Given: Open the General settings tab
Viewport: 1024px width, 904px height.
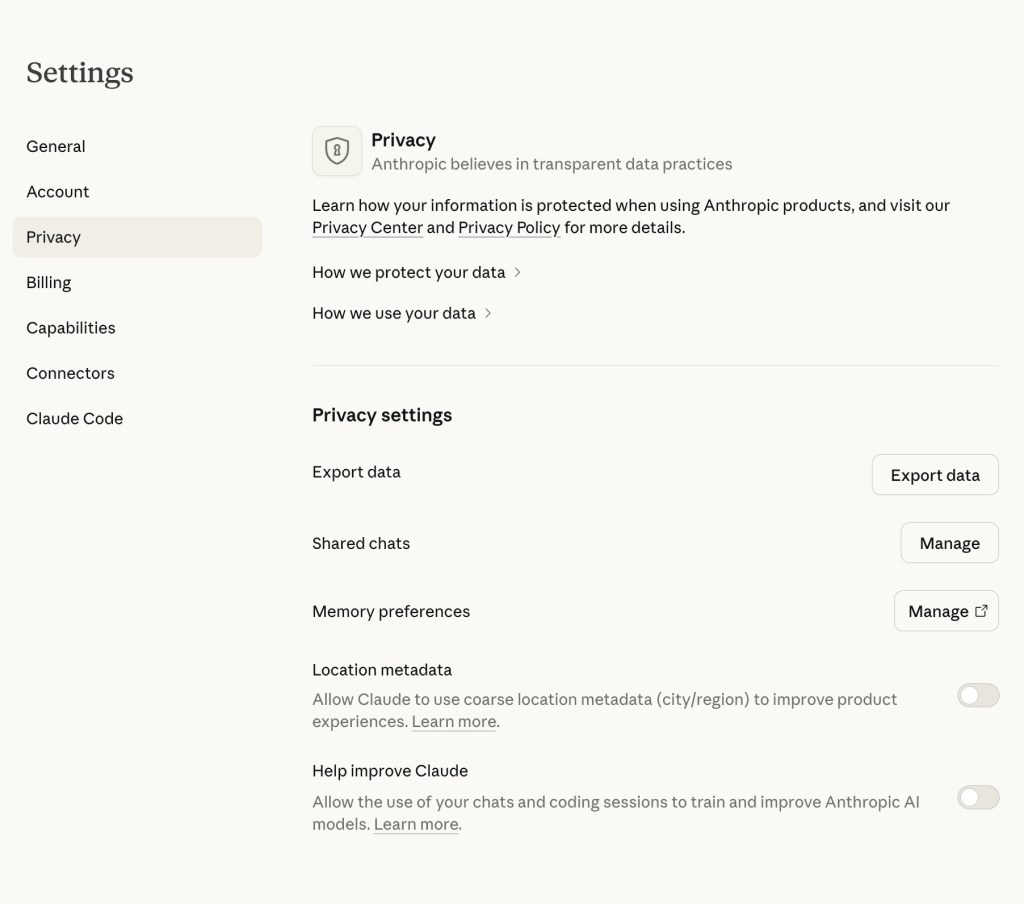Looking at the screenshot, I should 56,146.
